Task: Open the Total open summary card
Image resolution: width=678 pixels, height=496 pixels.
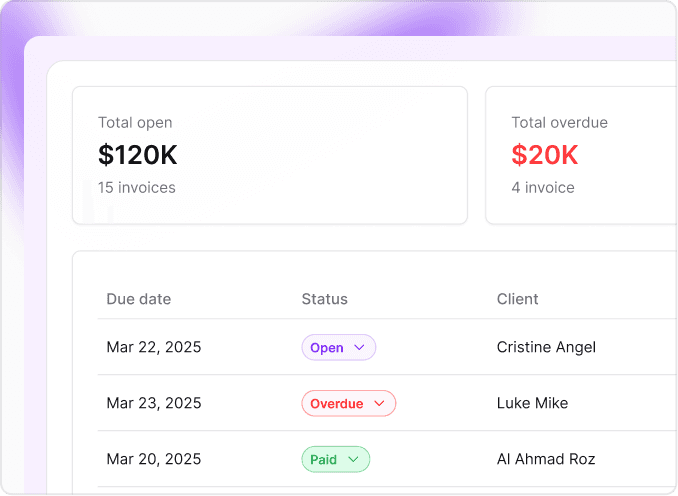Action: pyautogui.click(x=269, y=155)
